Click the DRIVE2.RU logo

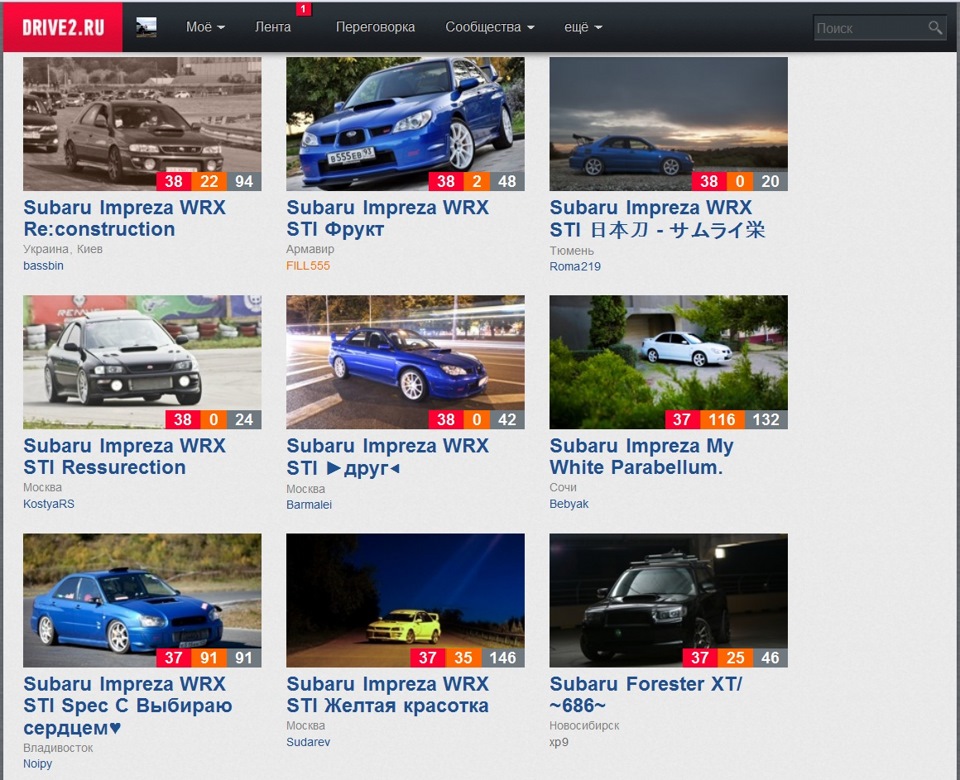63,28
